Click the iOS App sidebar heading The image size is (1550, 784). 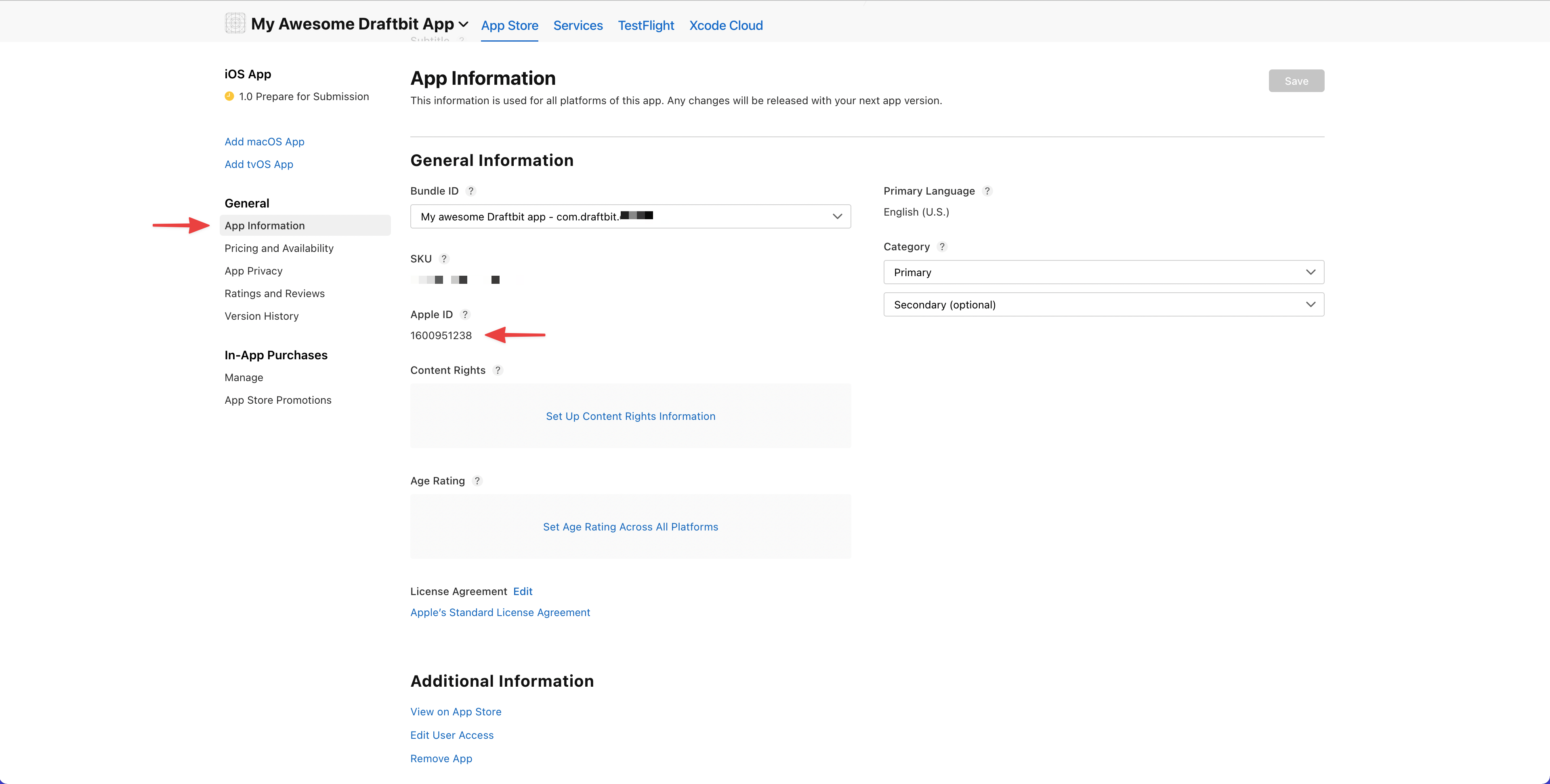point(247,74)
